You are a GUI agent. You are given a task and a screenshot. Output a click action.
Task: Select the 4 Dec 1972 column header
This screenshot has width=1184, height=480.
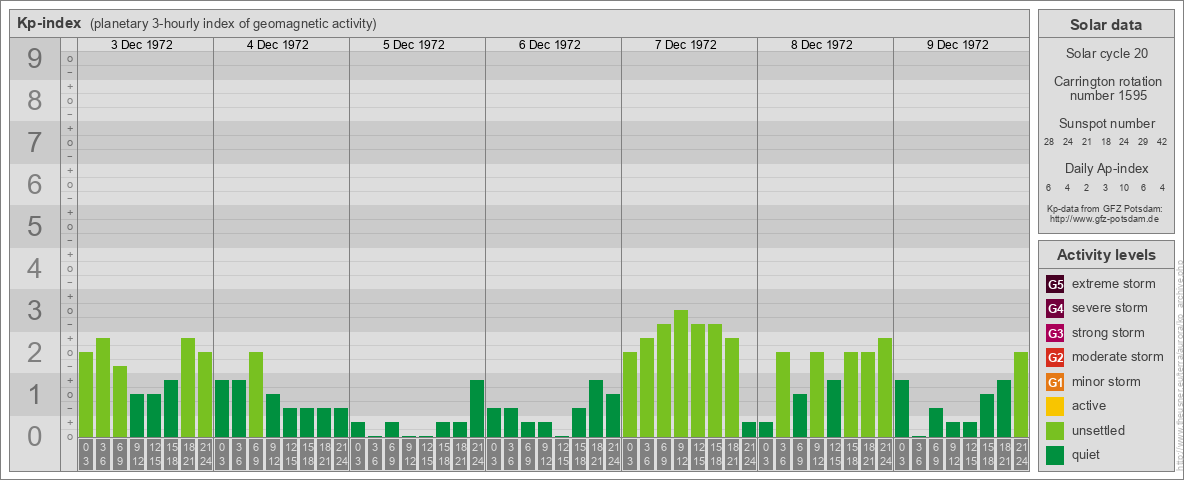(x=278, y=45)
